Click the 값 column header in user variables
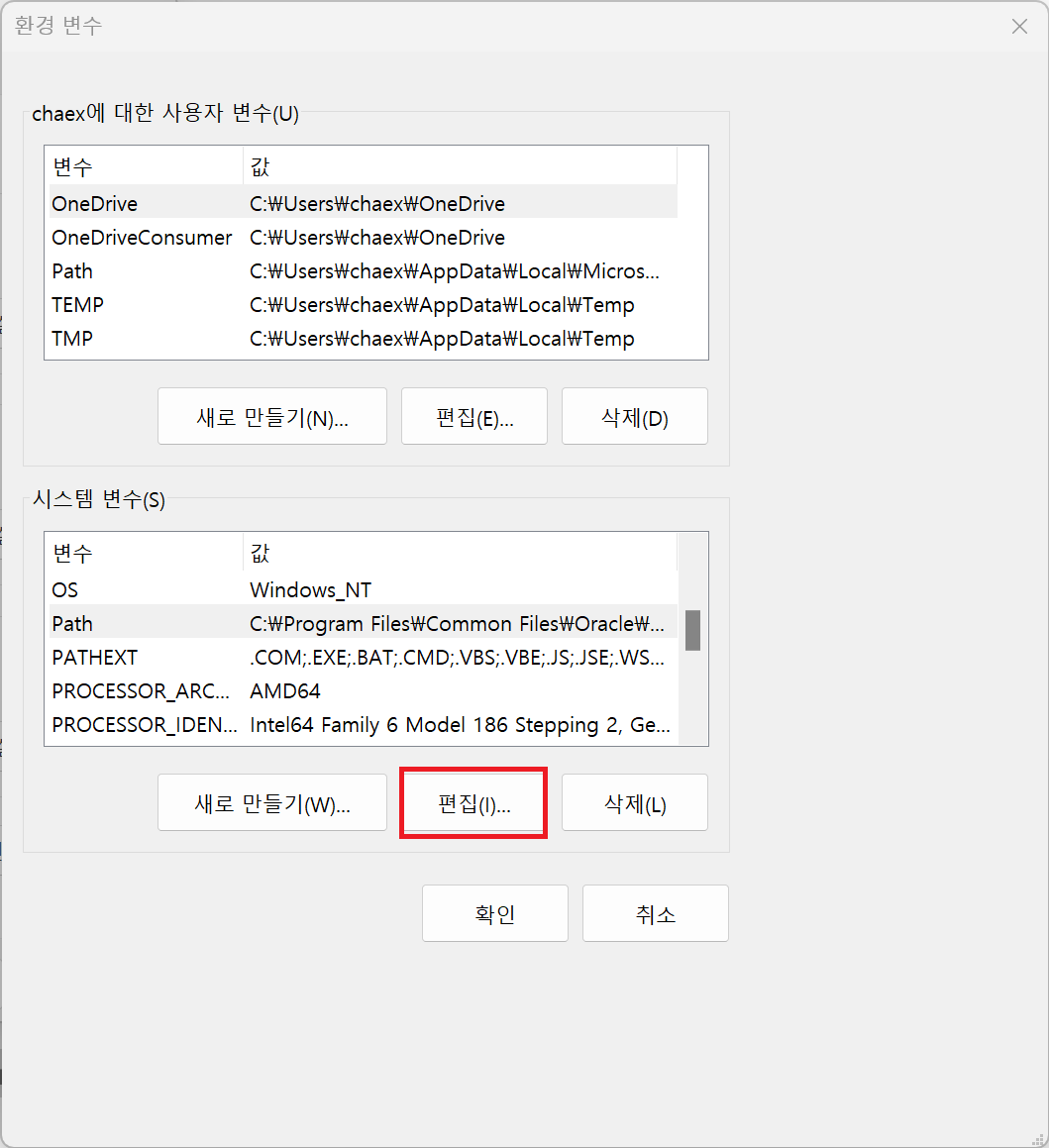 pyautogui.click(x=460, y=167)
